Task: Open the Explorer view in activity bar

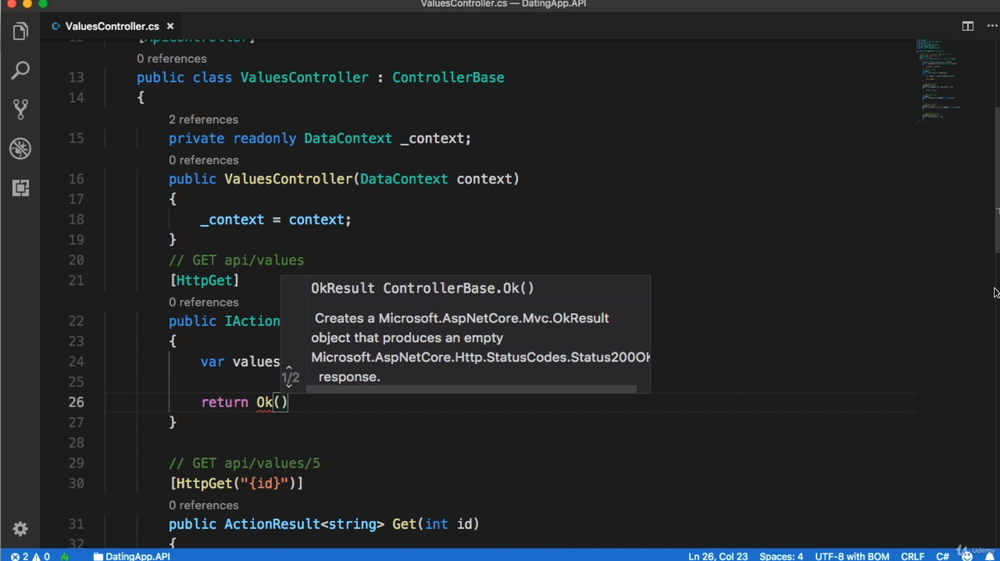Action: tap(20, 31)
